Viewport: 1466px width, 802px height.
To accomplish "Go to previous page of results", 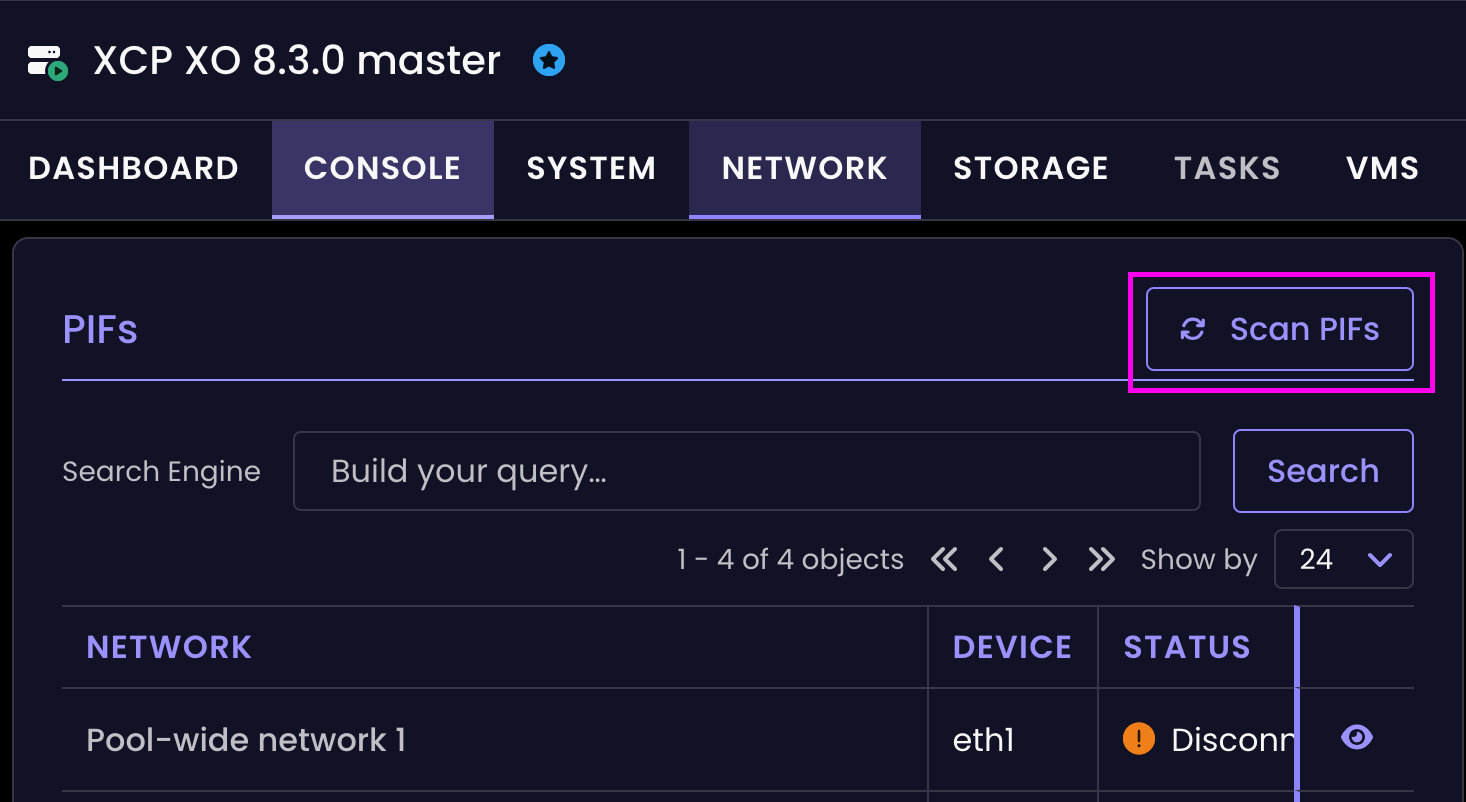I will 996,559.
